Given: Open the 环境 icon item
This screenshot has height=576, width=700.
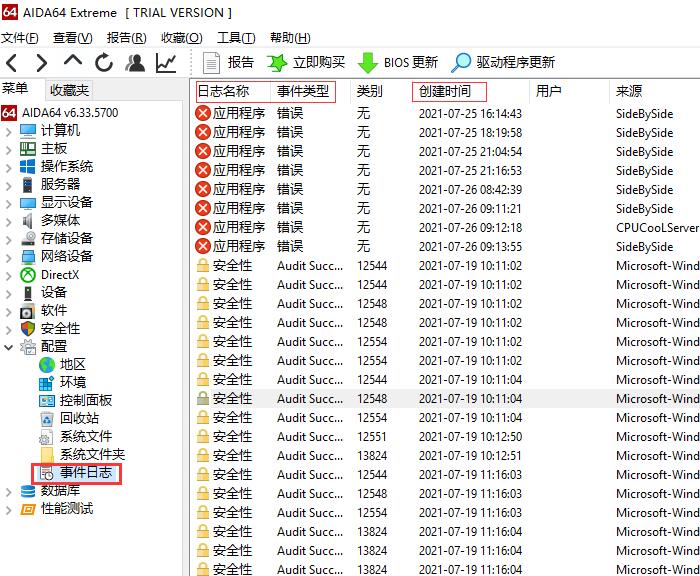Looking at the screenshot, I should (47, 383).
